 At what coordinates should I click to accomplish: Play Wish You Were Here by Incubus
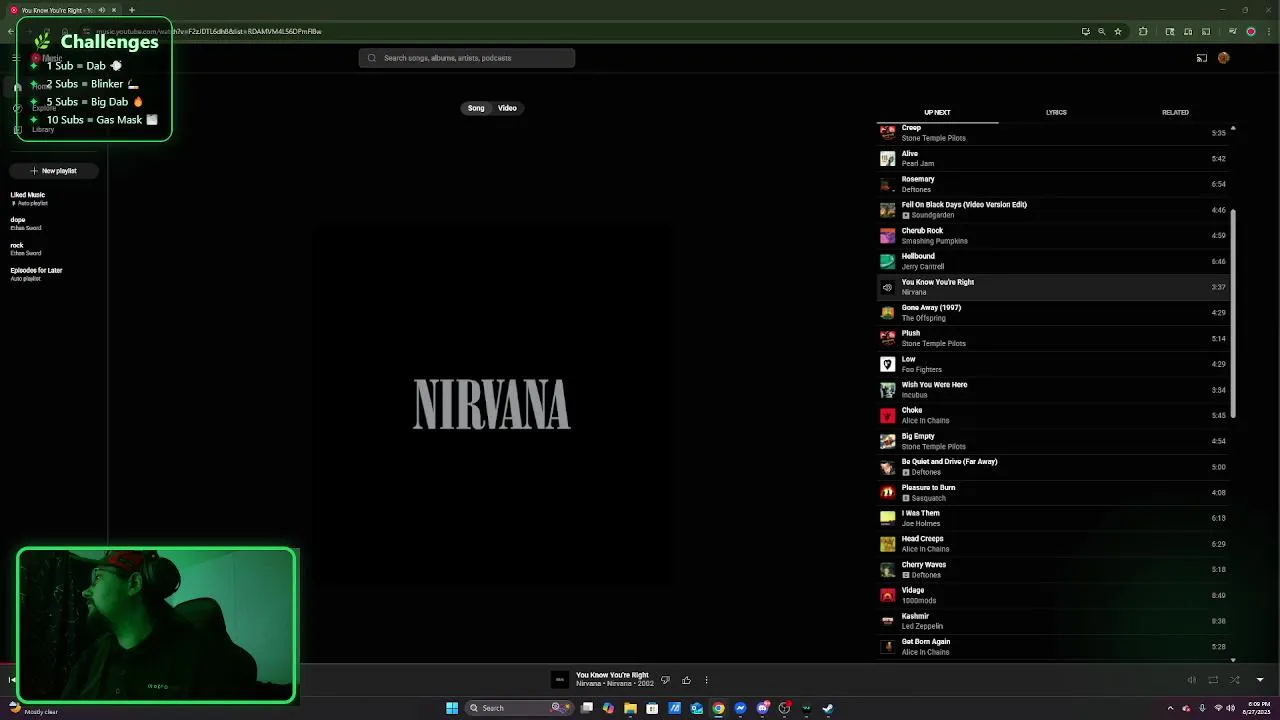click(x=1055, y=390)
